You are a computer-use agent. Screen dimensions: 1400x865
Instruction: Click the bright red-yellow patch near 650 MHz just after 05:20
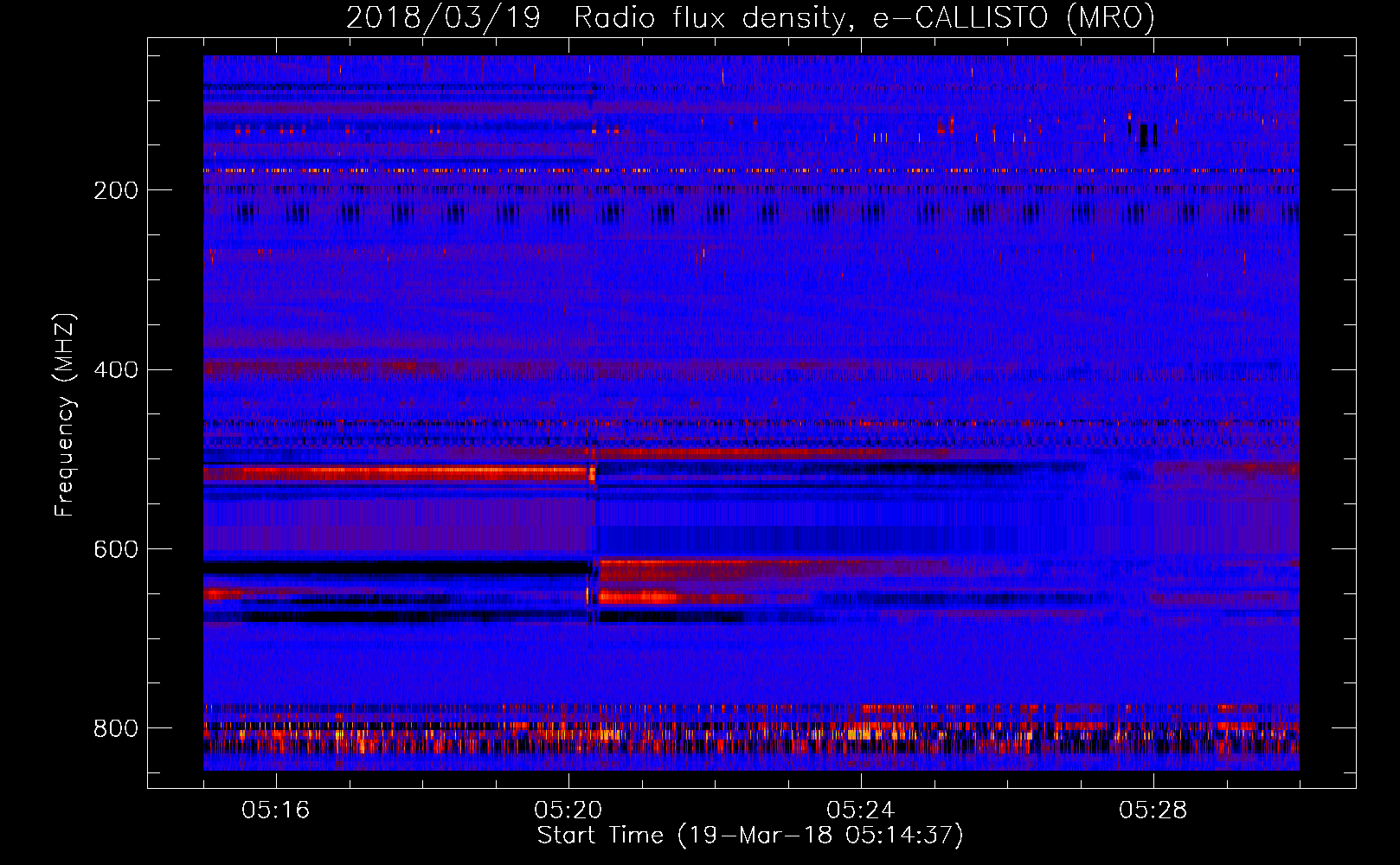(639, 596)
